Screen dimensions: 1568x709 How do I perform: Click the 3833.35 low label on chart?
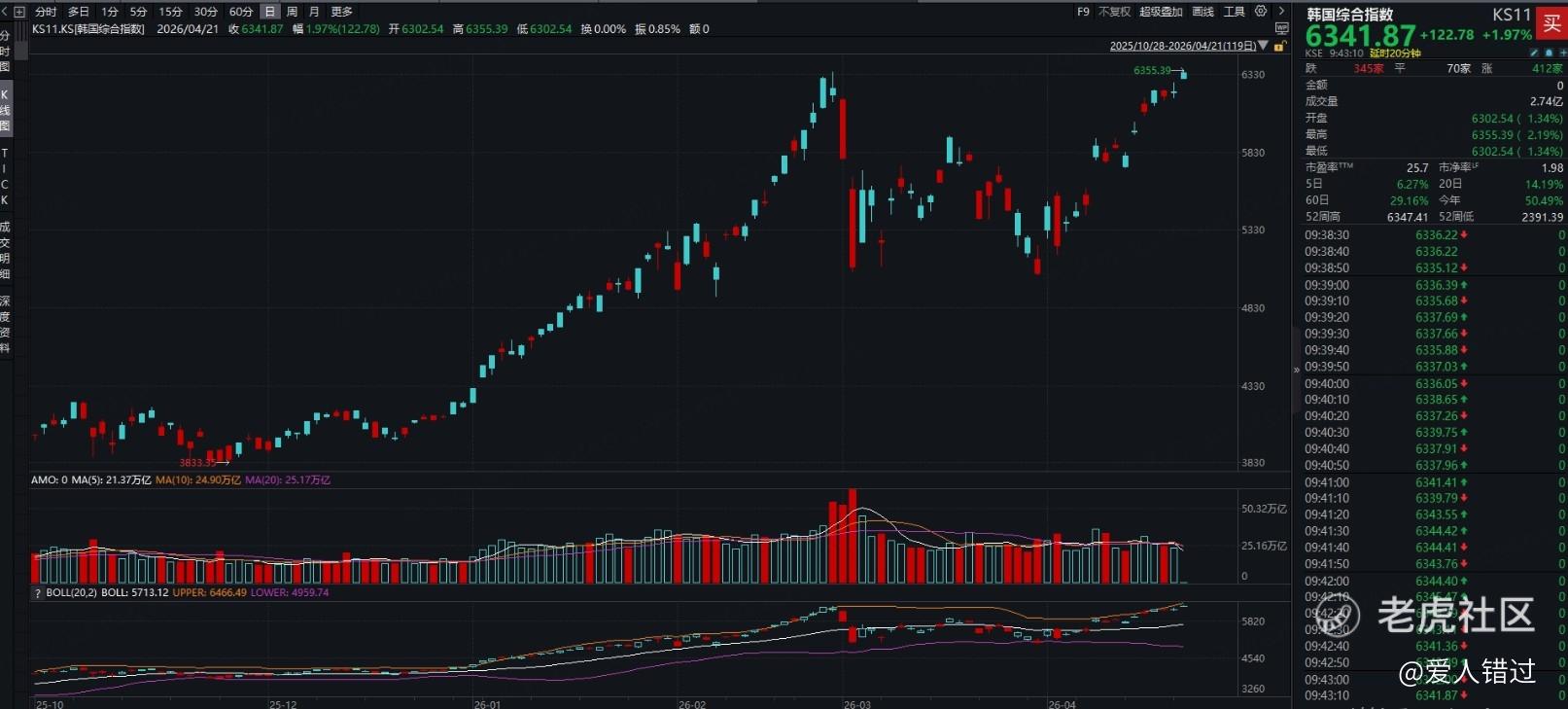[x=197, y=463]
